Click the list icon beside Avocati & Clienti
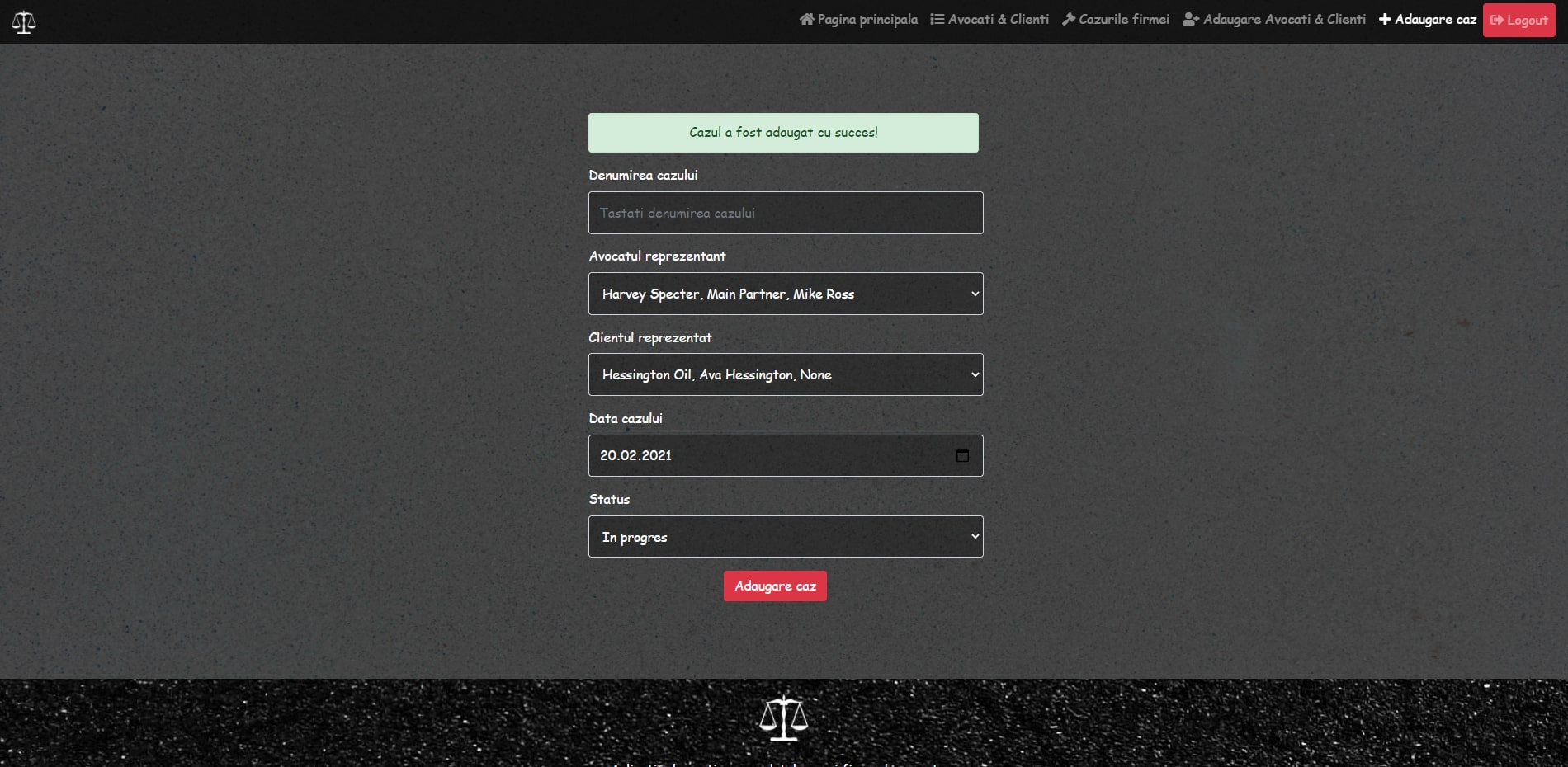Viewport: 1568px width, 767px height. 937,19
